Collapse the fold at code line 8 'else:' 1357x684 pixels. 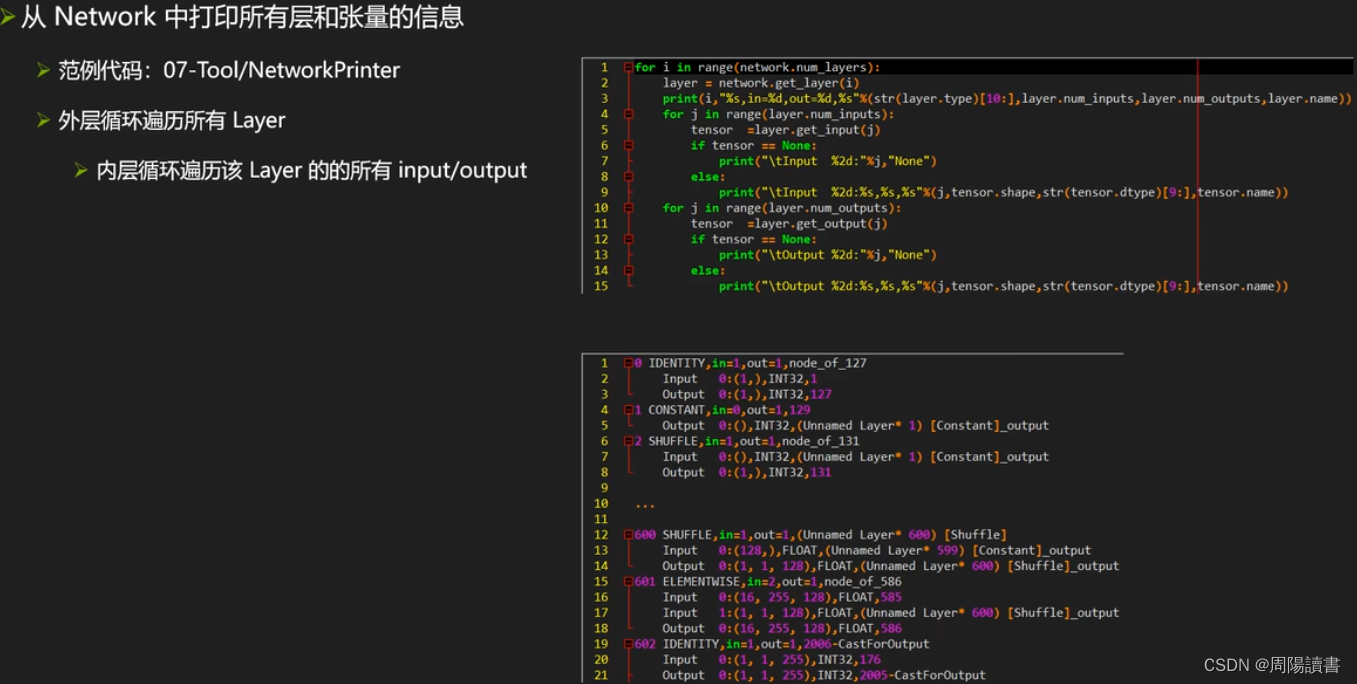click(x=628, y=177)
